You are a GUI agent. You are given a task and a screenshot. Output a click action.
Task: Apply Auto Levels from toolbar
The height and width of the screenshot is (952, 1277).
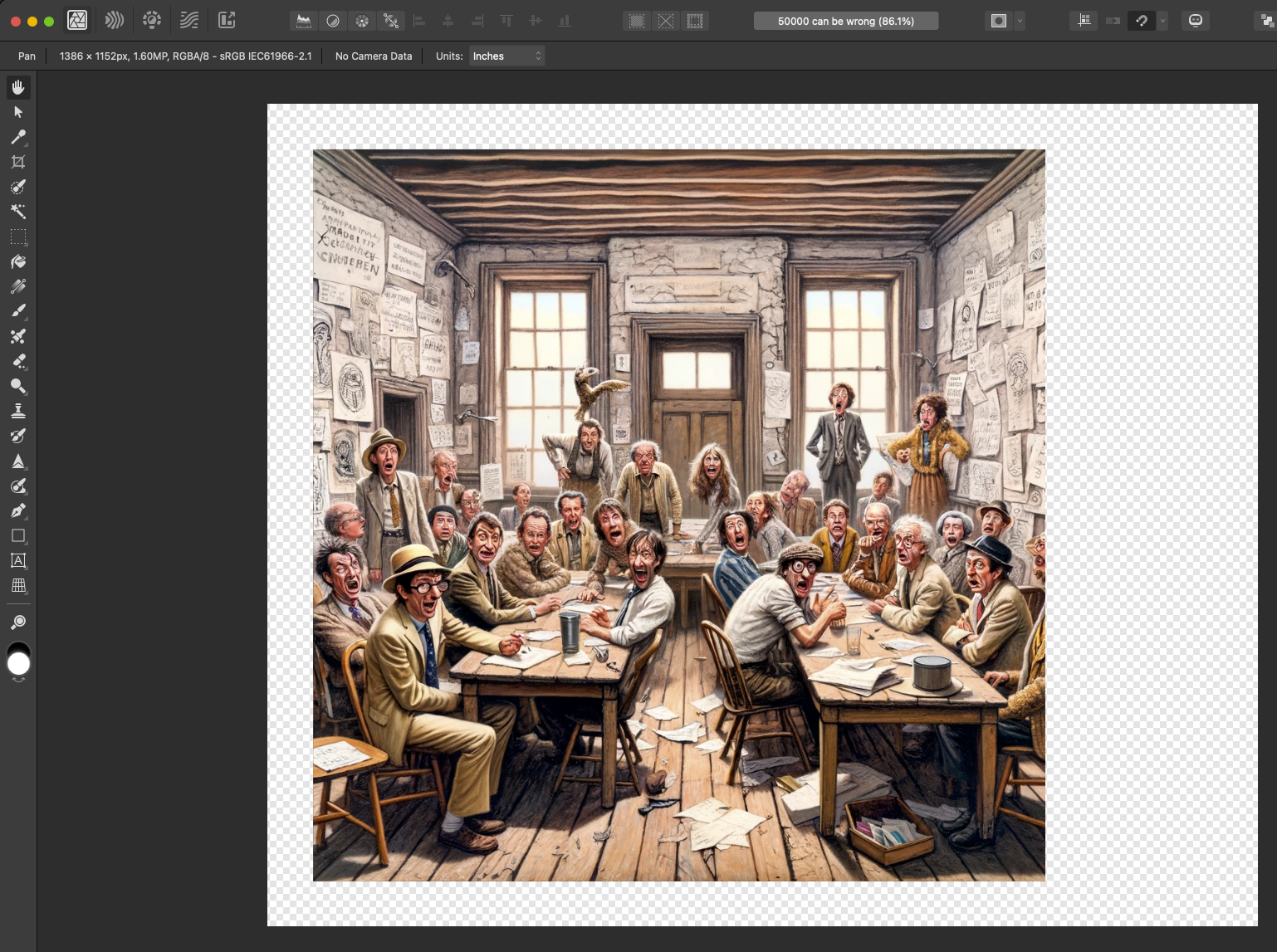click(304, 21)
